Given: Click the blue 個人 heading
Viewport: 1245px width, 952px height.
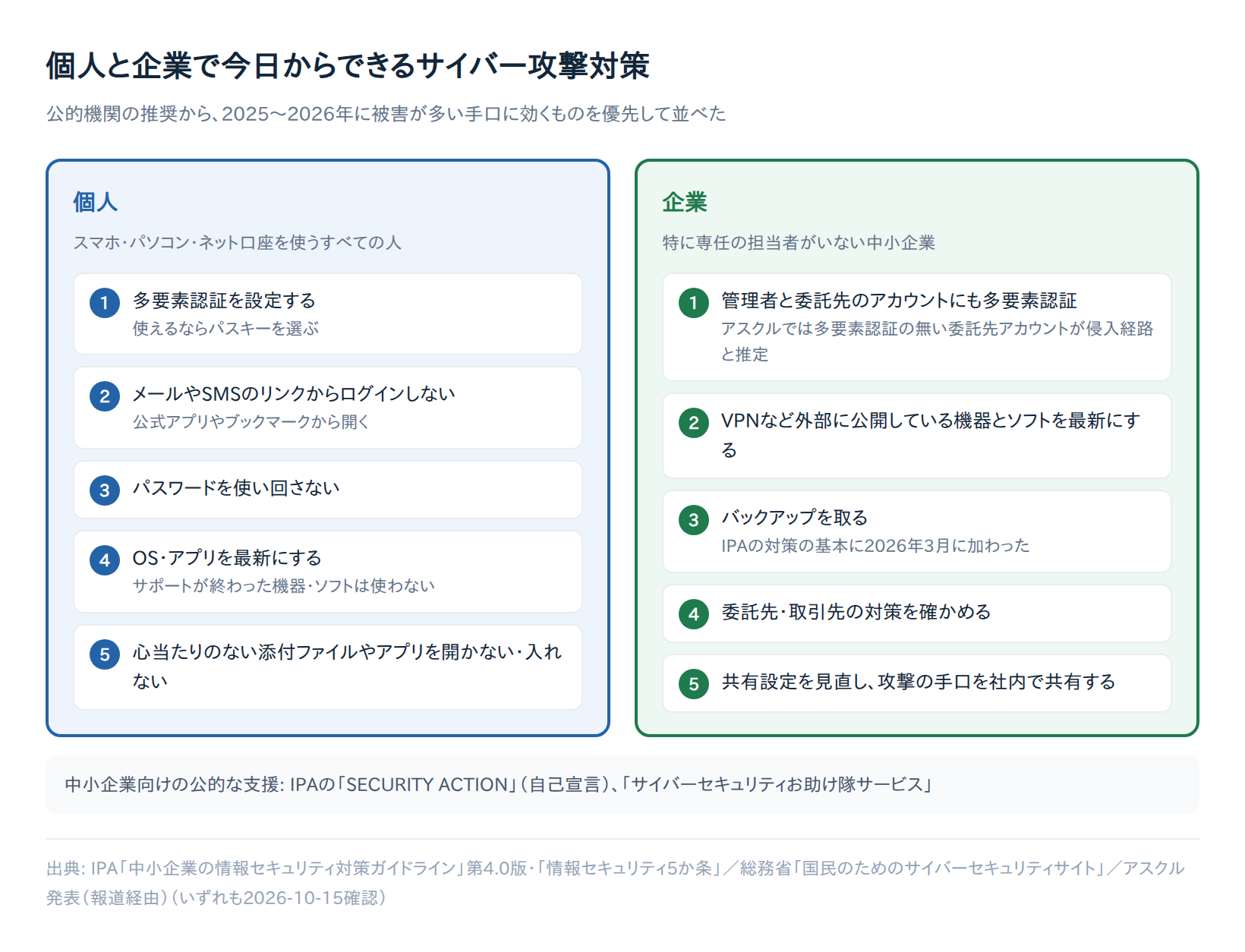Looking at the screenshot, I should (96, 202).
